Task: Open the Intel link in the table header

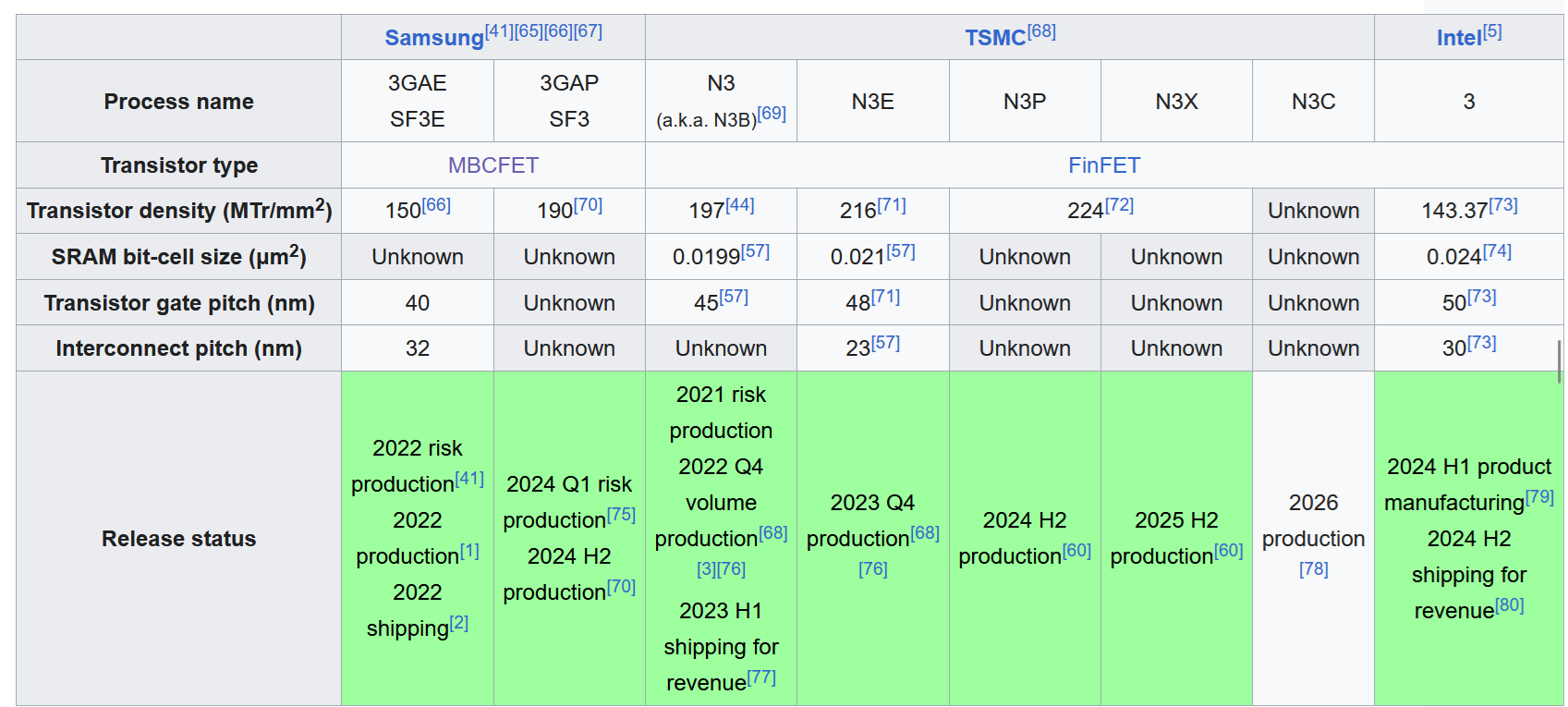Action: pos(1459,38)
